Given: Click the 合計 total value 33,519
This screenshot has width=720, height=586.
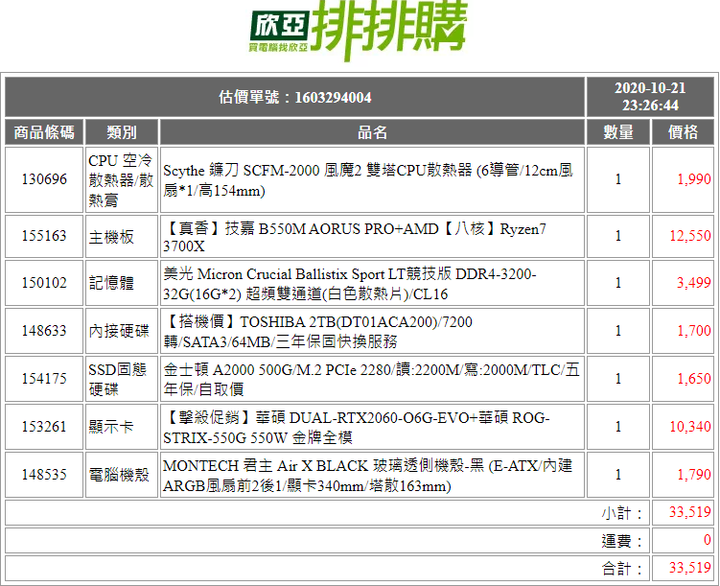Looking at the screenshot, I should coord(690,568).
